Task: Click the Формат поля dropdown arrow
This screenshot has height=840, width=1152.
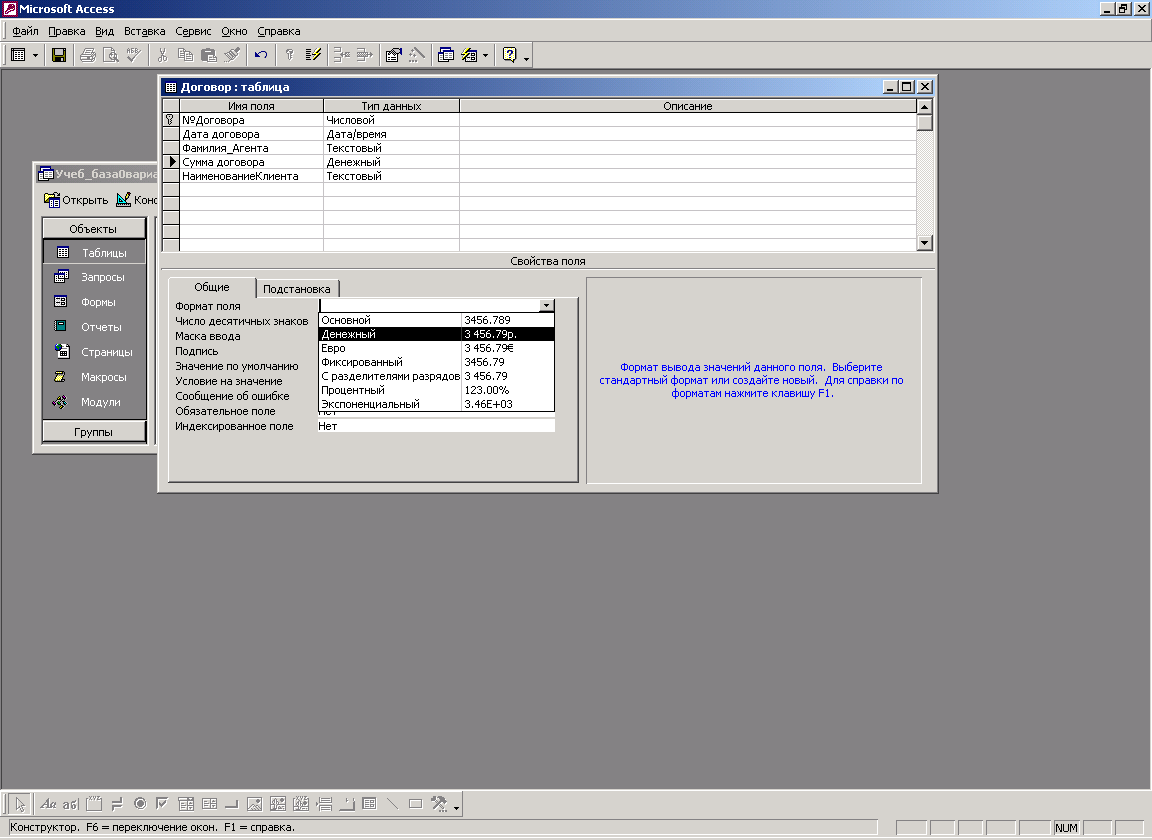Action: [546, 306]
